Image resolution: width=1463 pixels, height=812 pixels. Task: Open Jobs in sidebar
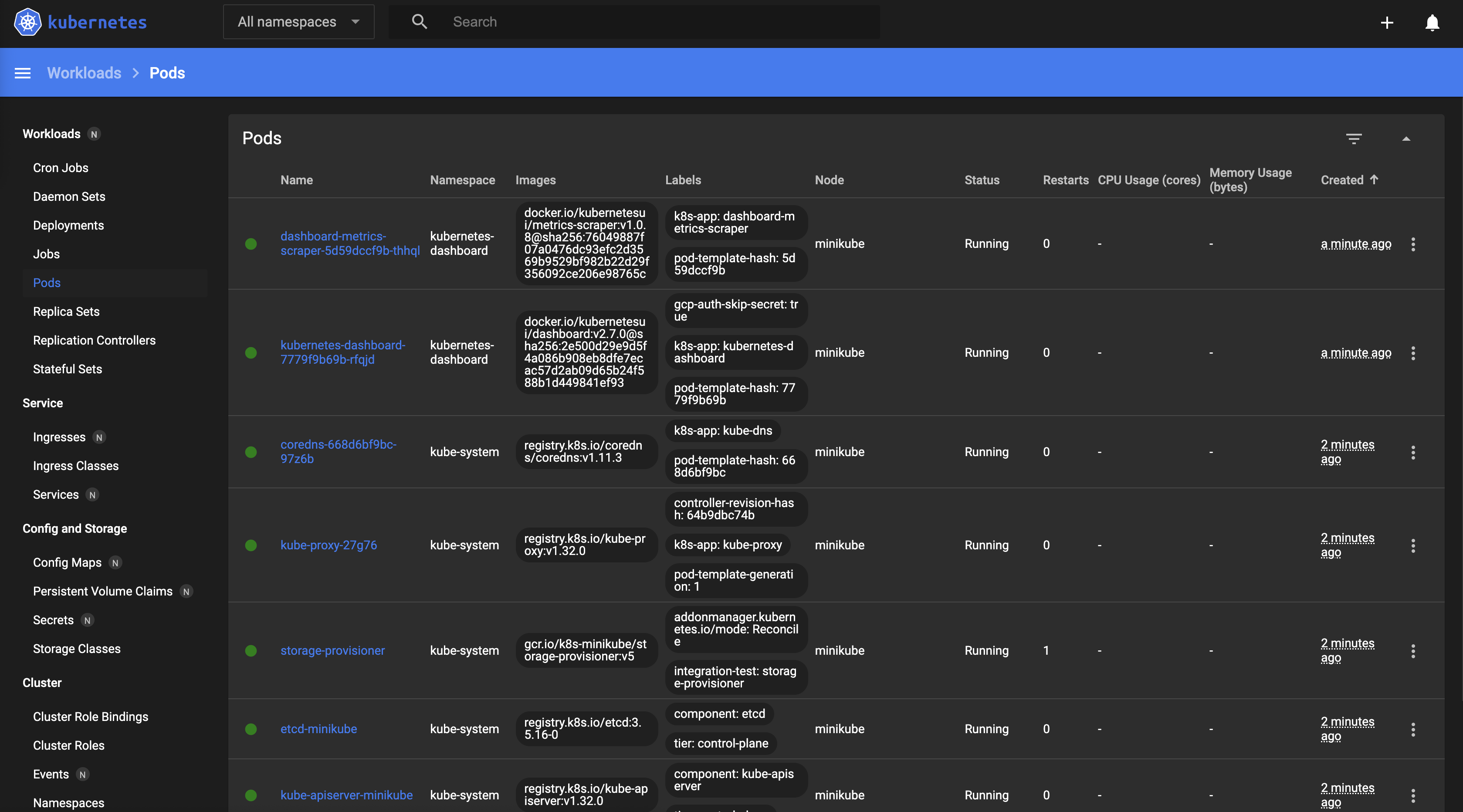point(46,254)
